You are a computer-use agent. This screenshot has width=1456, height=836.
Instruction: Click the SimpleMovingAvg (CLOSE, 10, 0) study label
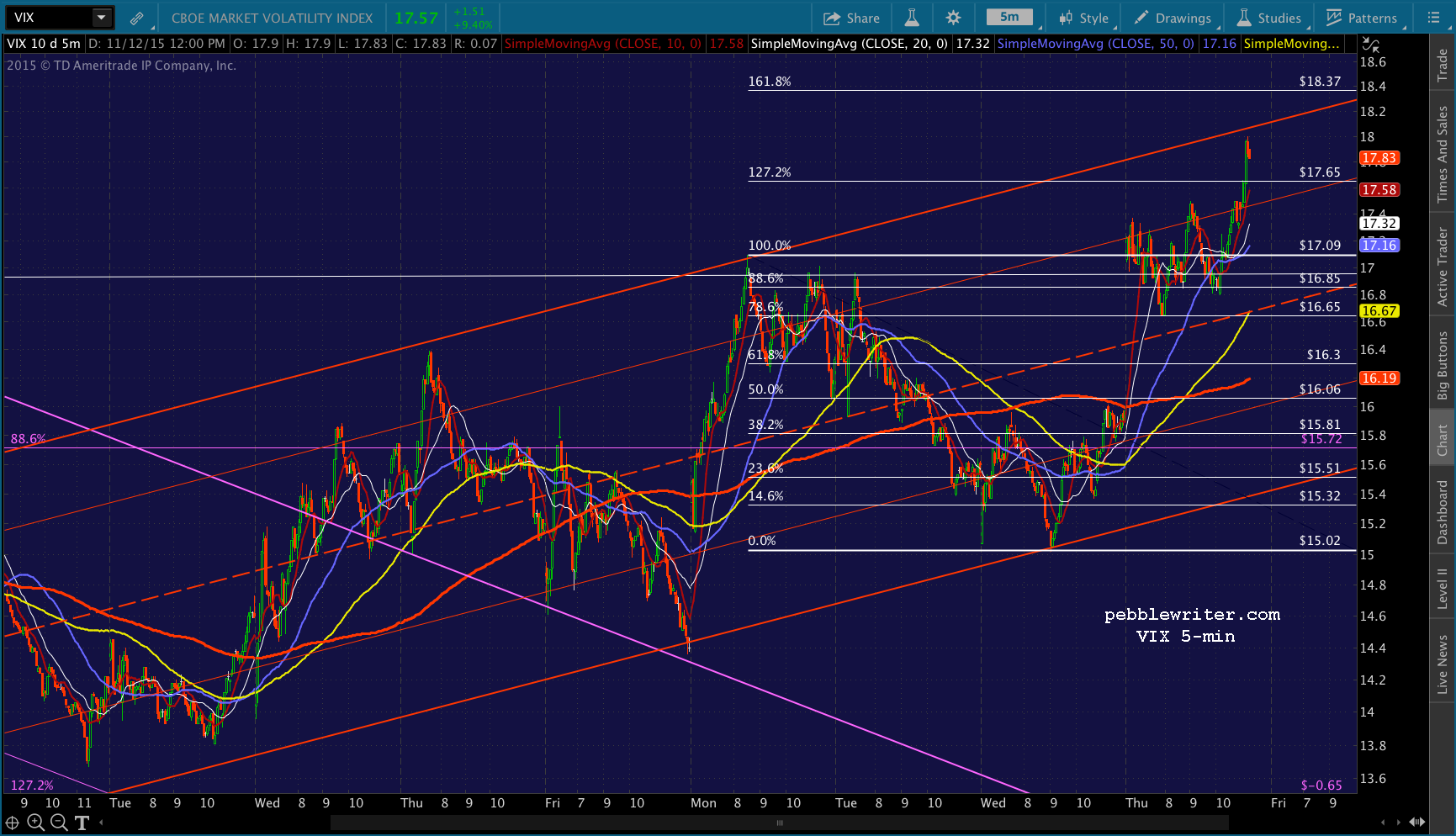[x=602, y=44]
